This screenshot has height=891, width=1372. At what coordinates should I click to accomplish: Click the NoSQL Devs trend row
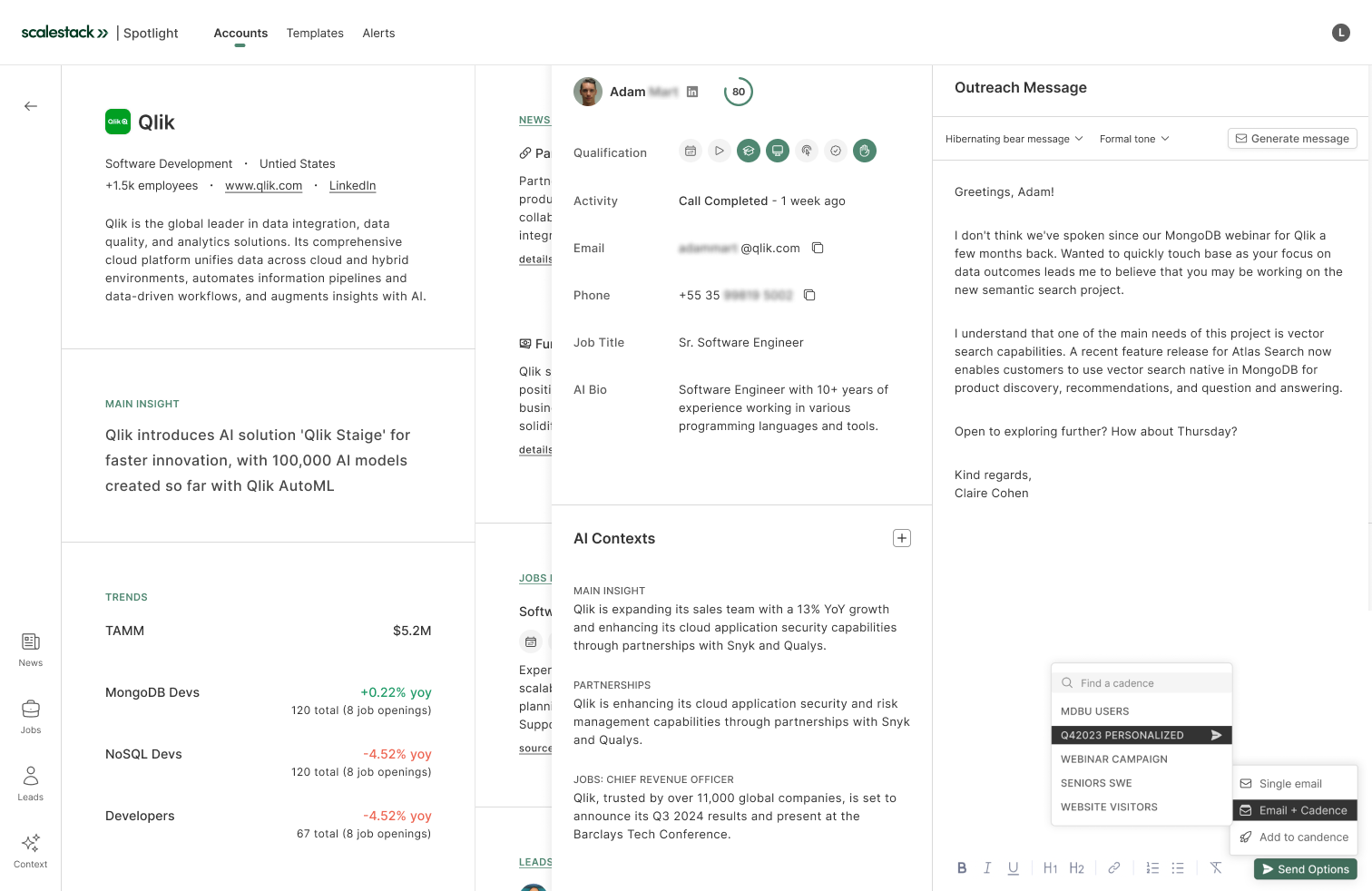pyautogui.click(x=268, y=762)
